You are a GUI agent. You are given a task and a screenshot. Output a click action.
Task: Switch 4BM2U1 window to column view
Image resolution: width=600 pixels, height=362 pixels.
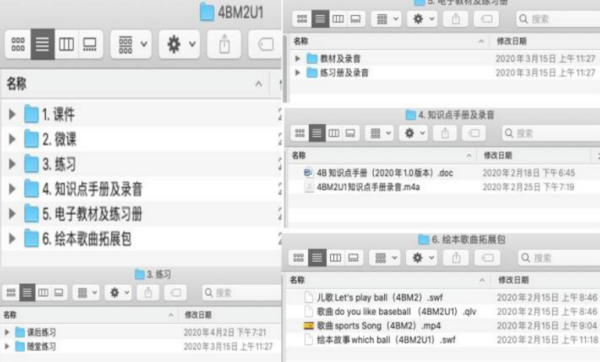coord(66,44)
